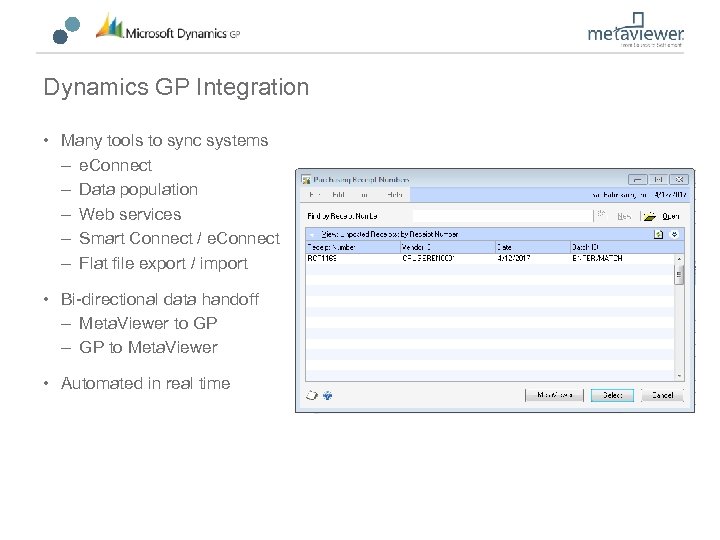
Task: Sort by Batch ID column header
Action: tap(627, 247)
